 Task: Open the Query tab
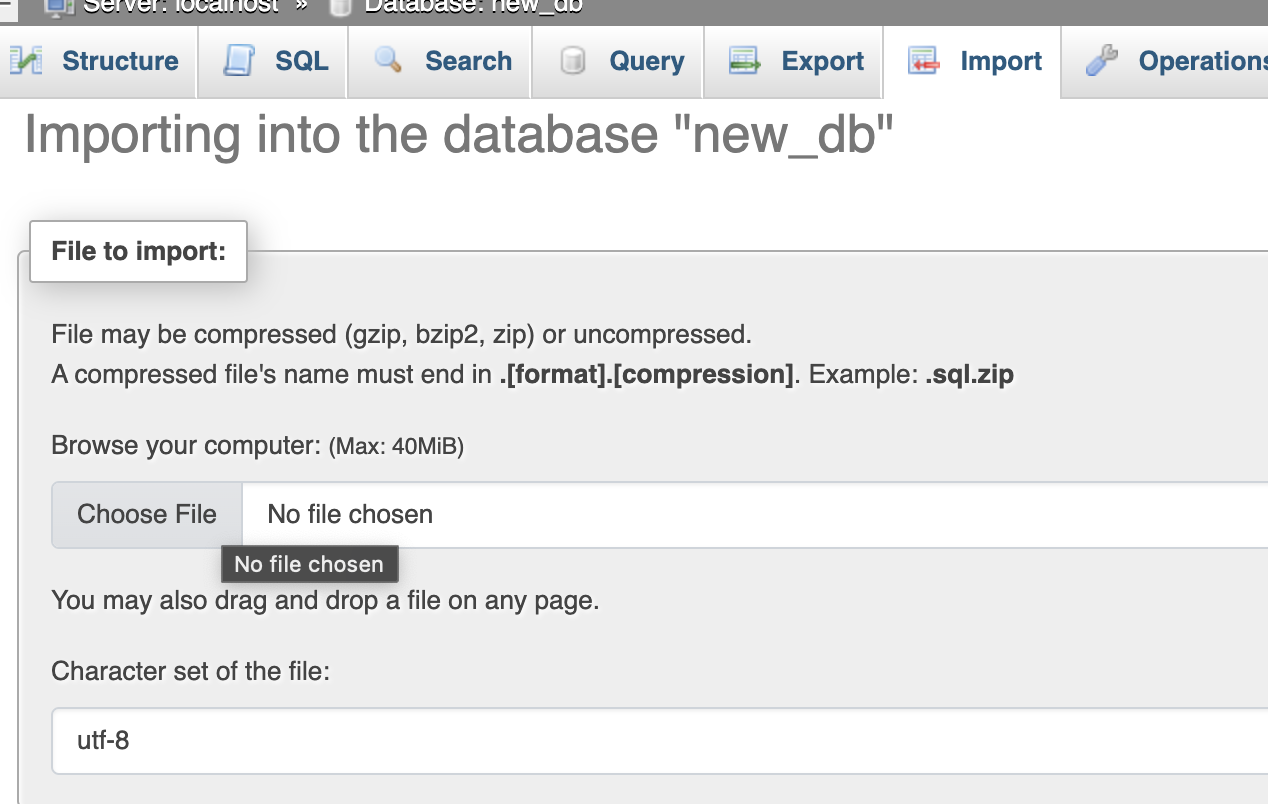tap(646, 61)
